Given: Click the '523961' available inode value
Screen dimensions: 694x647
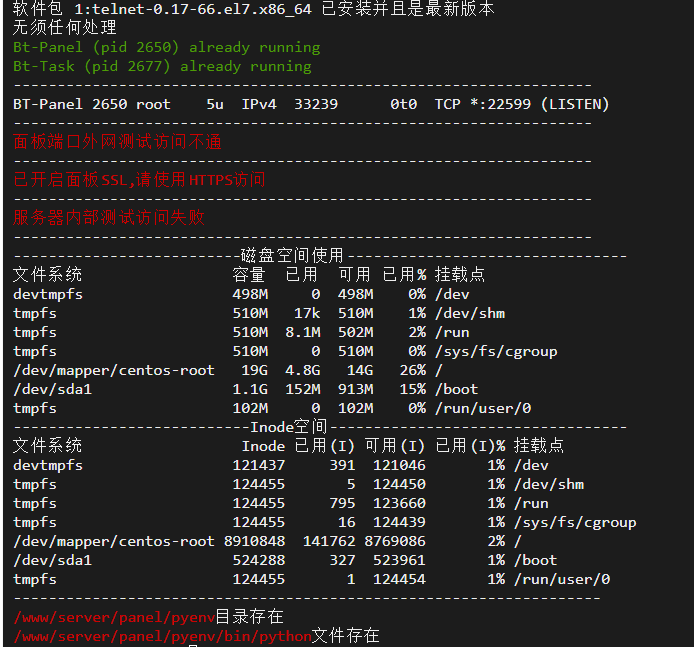Looking at the screenshot, I should point(399,560).
